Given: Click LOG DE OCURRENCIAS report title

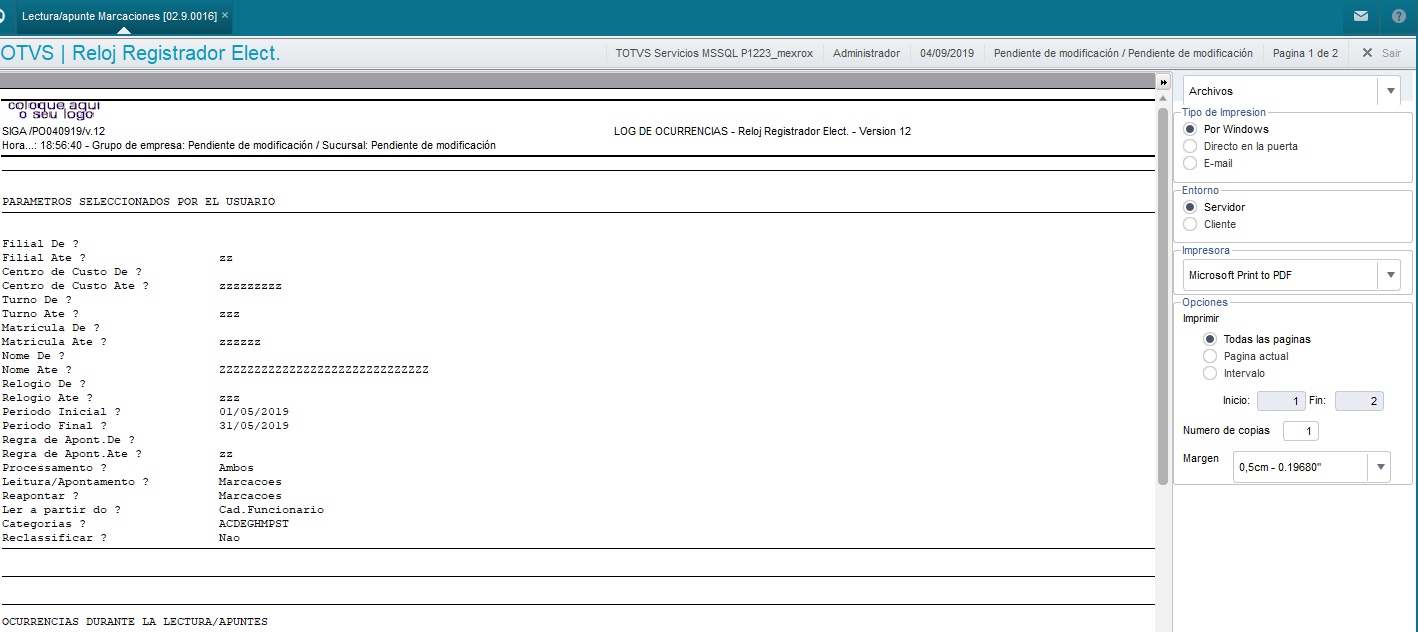Looking at the screenshot, I should click(762, 131).
